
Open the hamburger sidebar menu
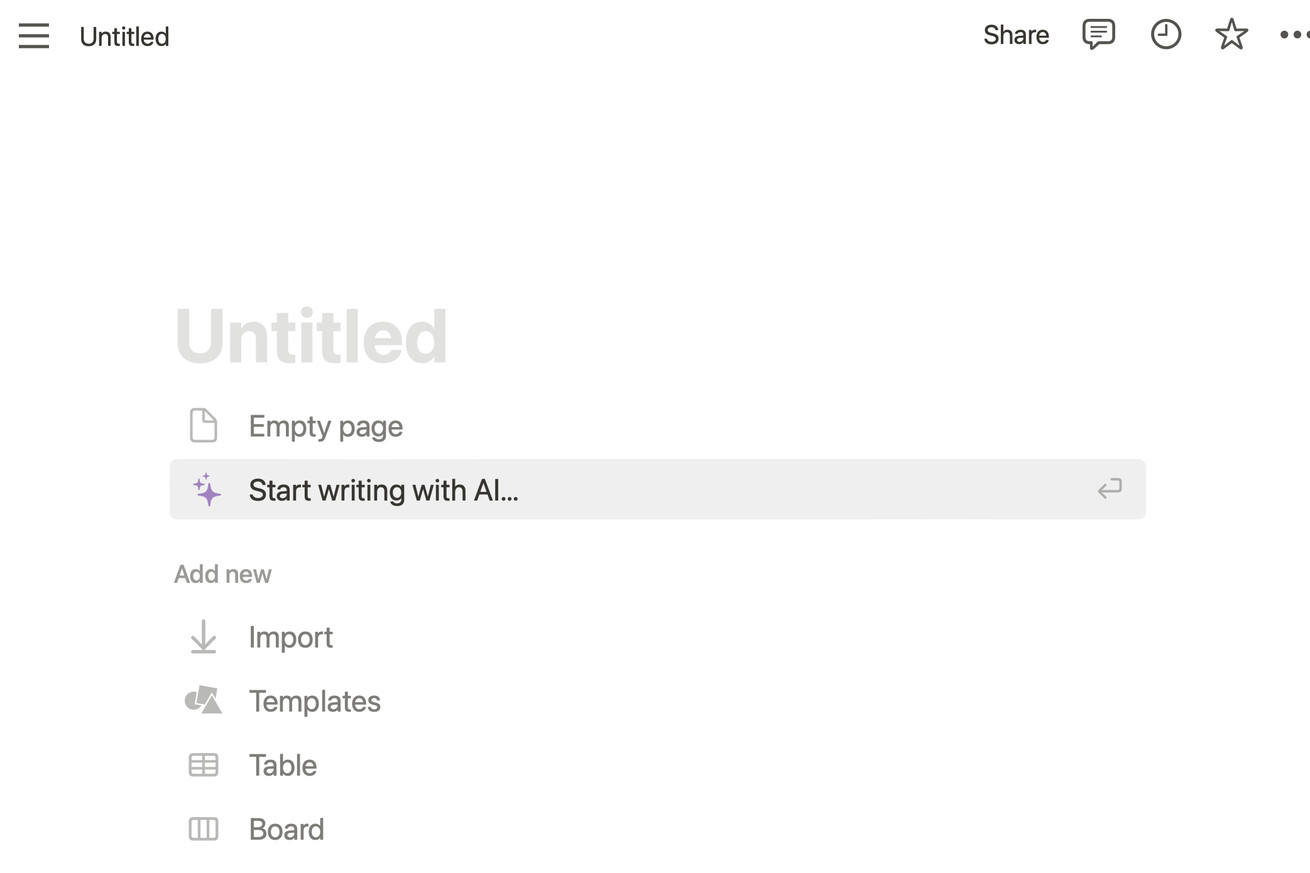coord(34,36)
